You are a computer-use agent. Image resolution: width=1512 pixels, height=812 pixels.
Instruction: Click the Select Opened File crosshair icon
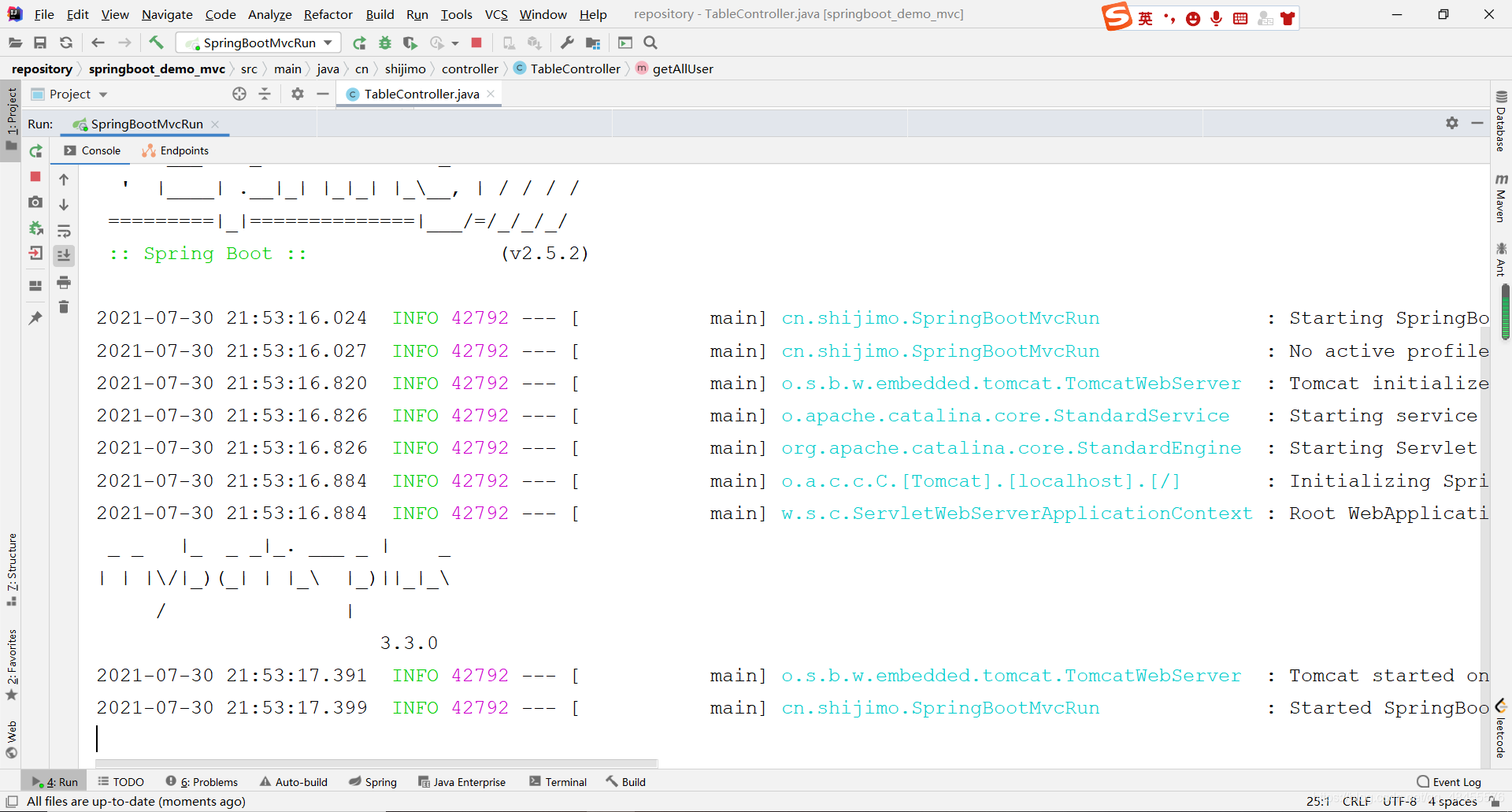tap(239, 94)
